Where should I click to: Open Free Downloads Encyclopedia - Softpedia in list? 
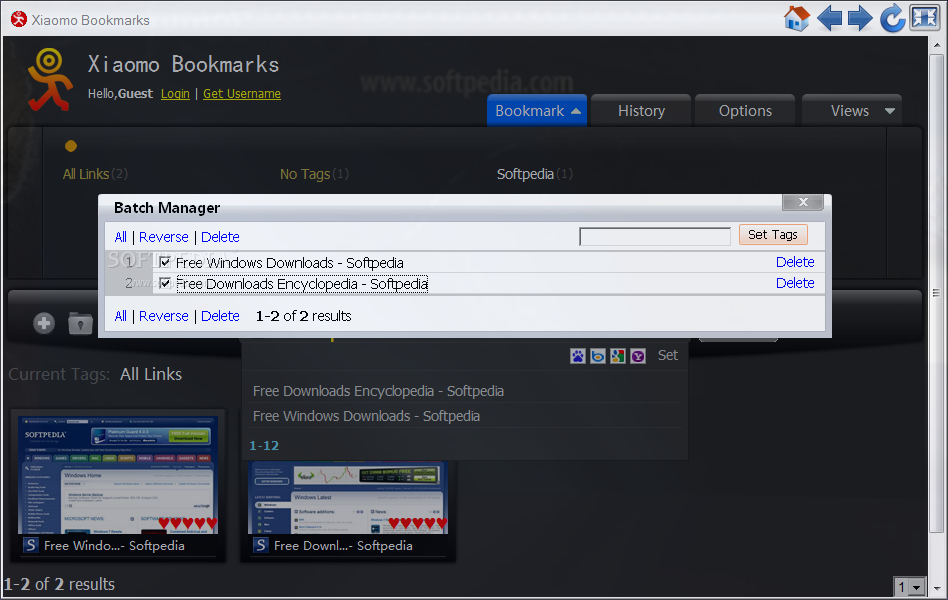pyautogui.click(x=378, y=391)
